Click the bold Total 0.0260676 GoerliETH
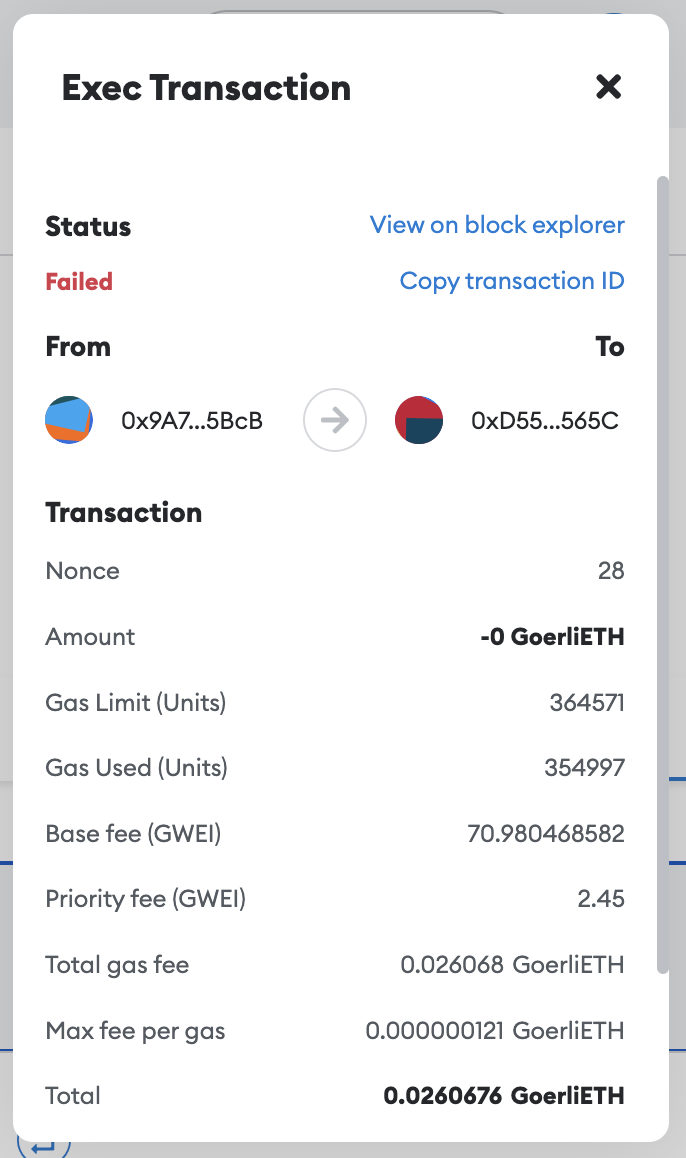Image resolution: width=686 pixels, height=1158 pixels. tap(504, 1096)
